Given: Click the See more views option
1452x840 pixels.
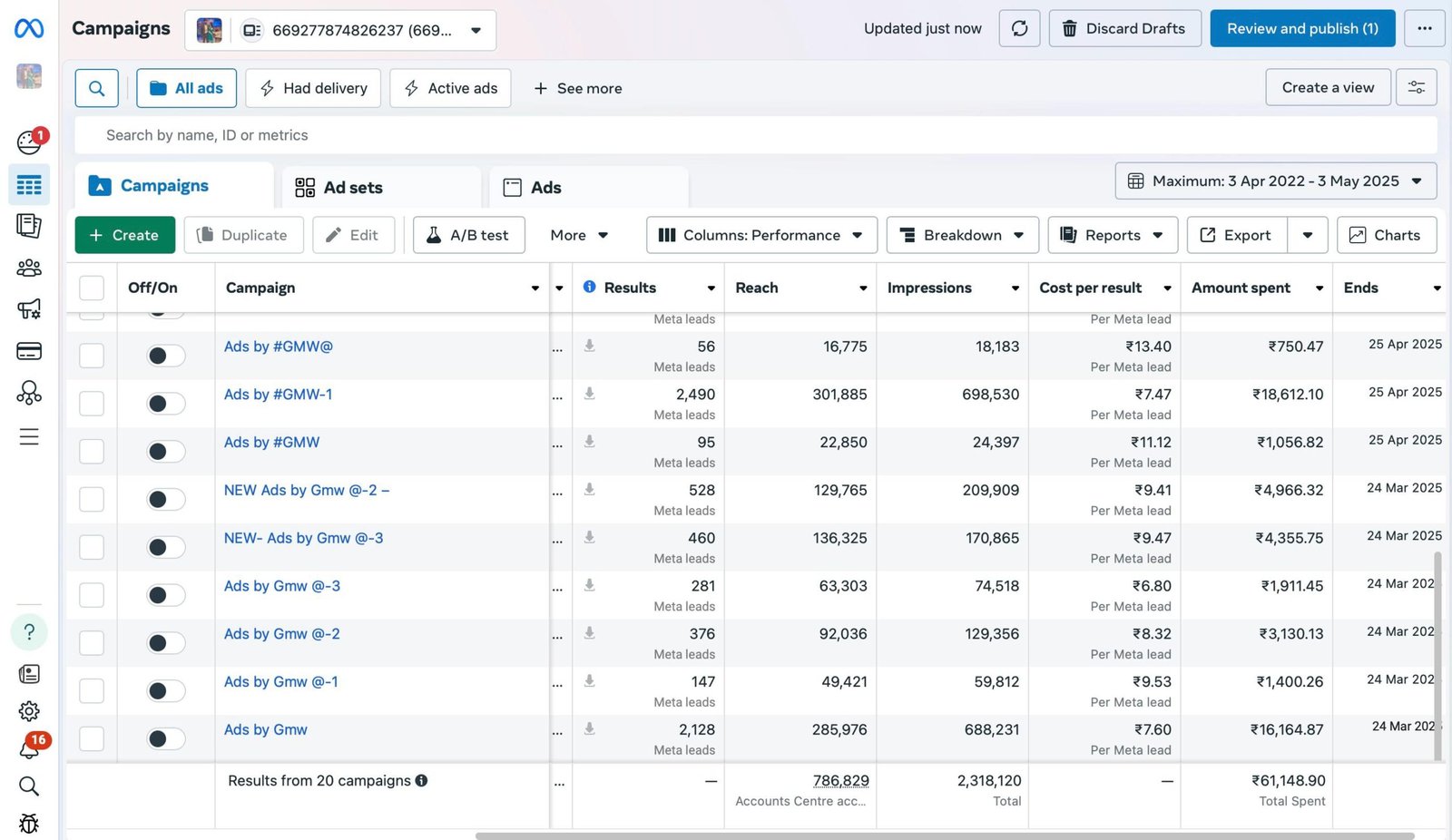Looking at the screenshot, I should coord(578,88).
